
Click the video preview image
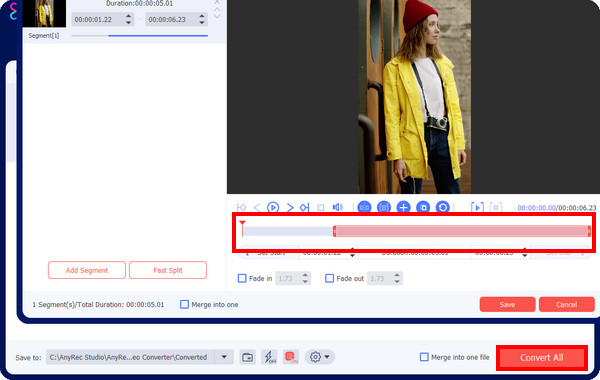pos(414,96)
